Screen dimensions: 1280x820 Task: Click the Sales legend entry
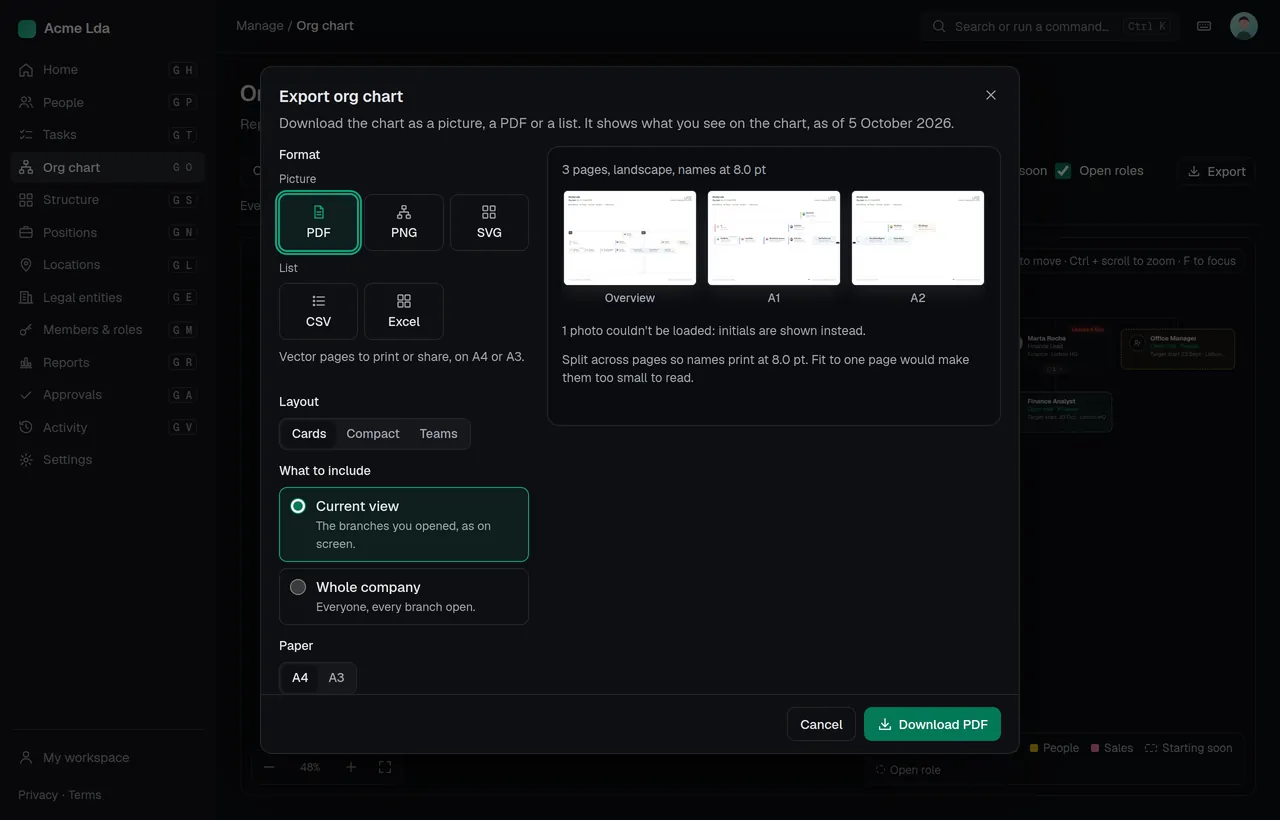(x=1112, y=748)
